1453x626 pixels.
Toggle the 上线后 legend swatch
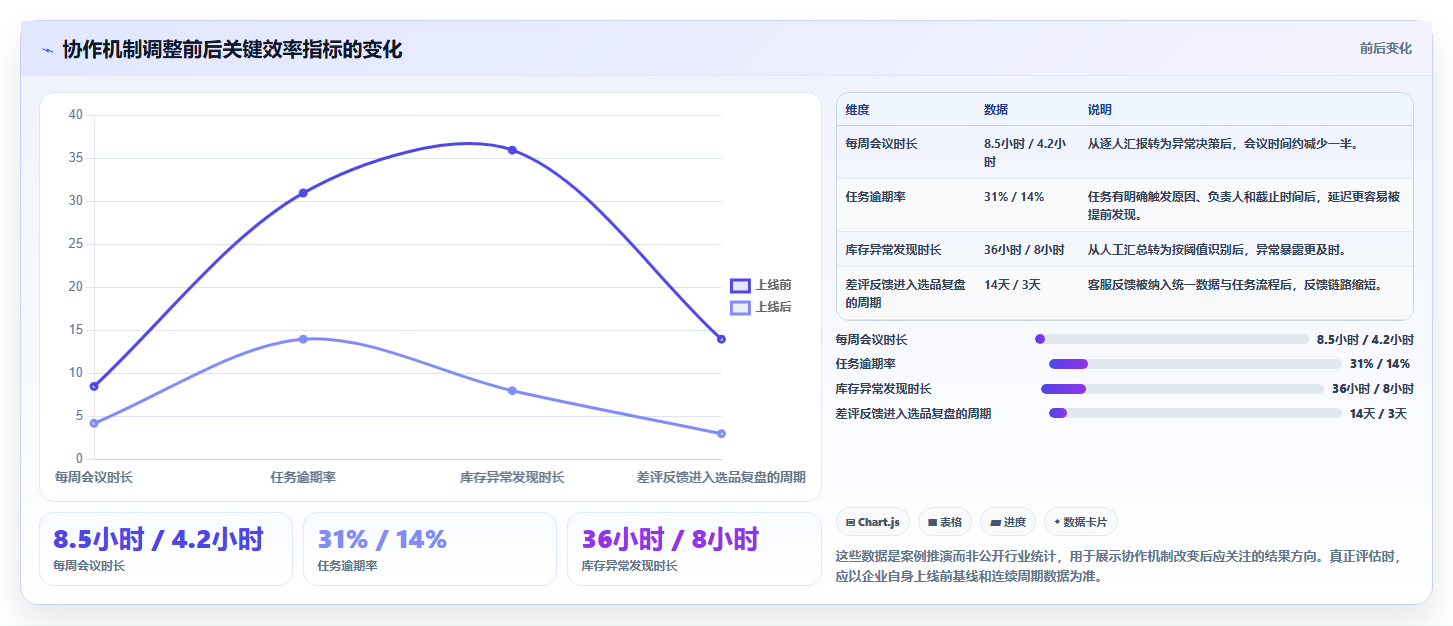(740, 307)
